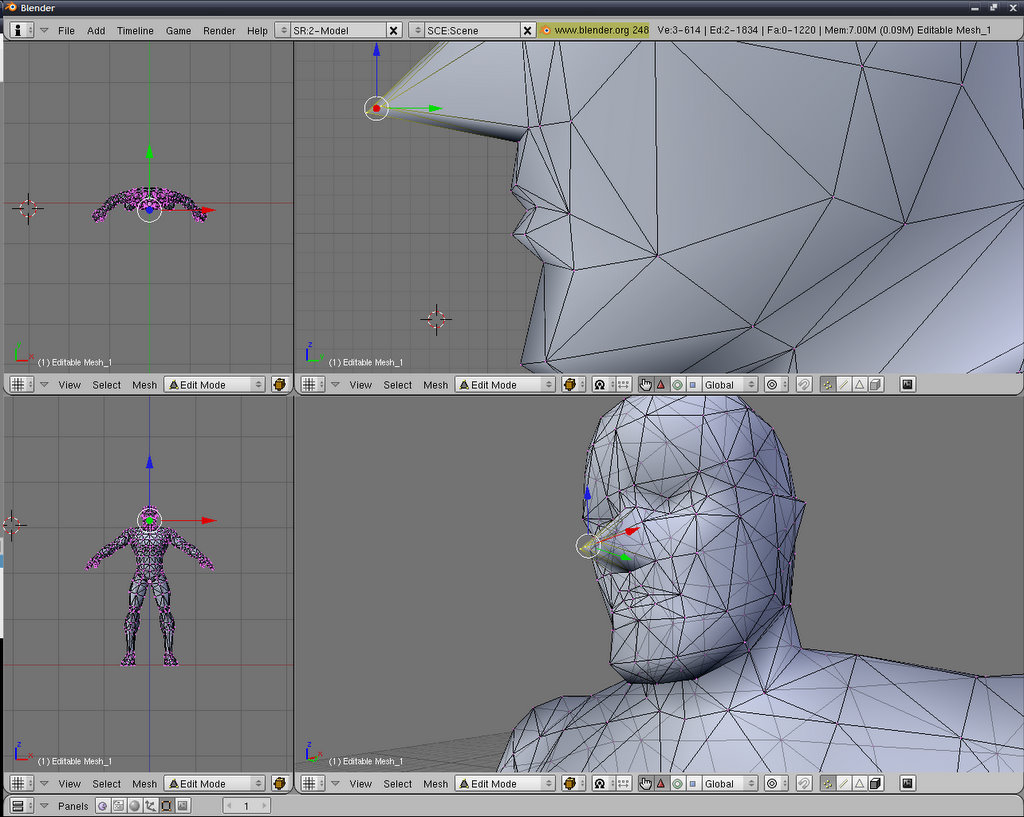Toggle snap magnet in bottom-right viewport header
1024x817 pixels.
tap(803, 784)
